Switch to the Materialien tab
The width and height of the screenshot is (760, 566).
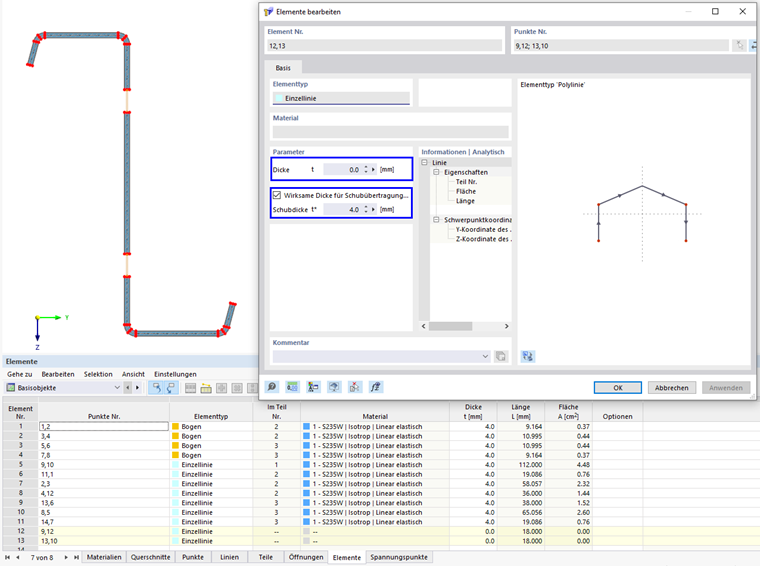tap(104, 557)
